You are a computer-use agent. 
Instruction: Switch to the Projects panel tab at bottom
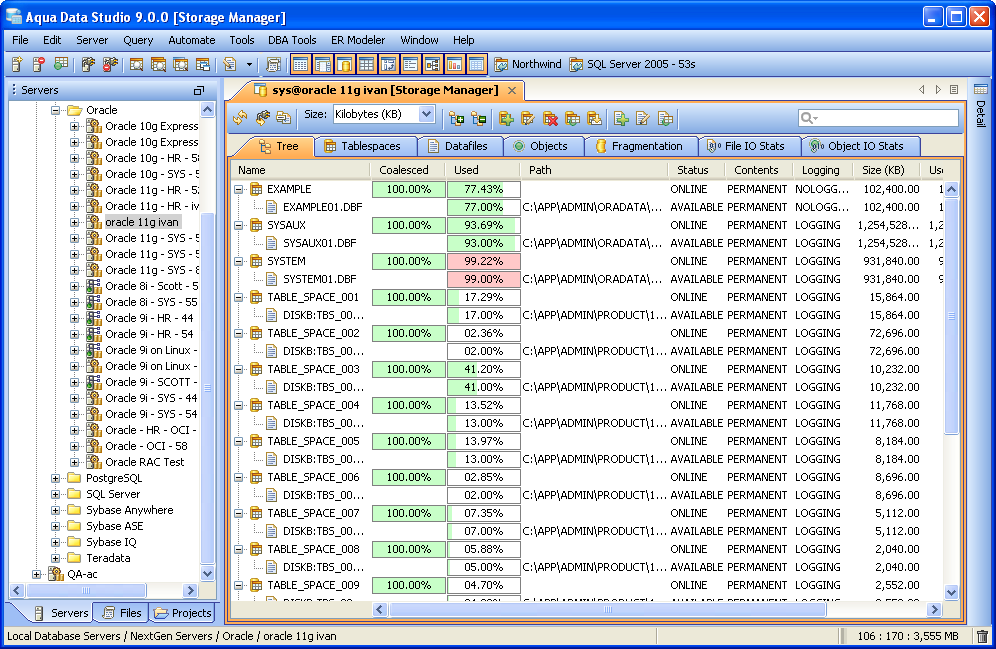point(182,613)
